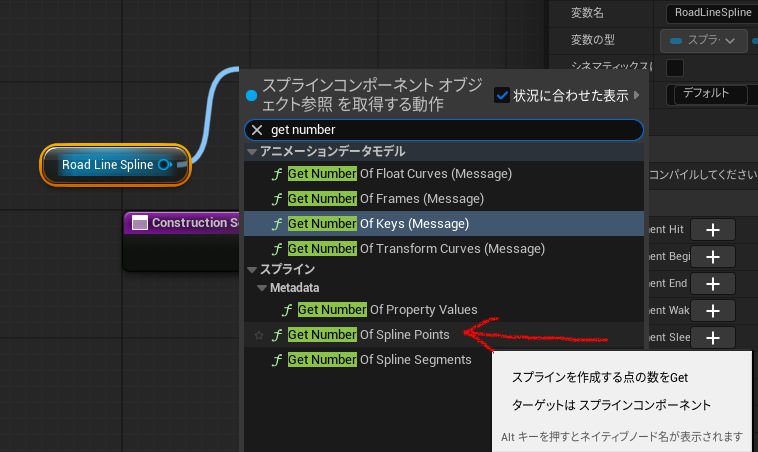758x452 pixels.
Task: Collapse the アニメーションデータモデル category
Action: click(x=252, y=152)
